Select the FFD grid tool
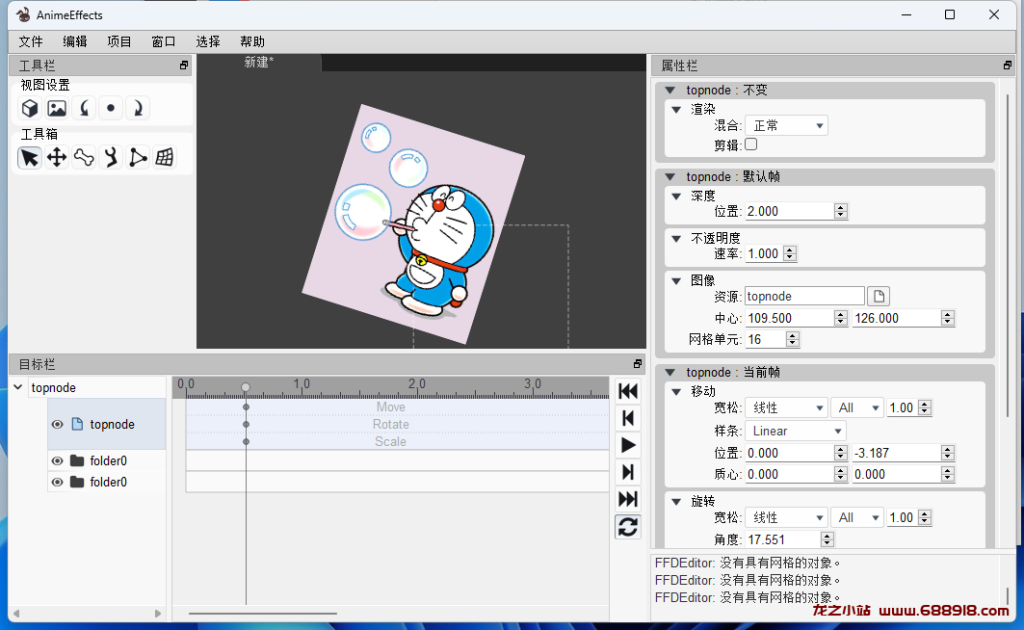The height and width of the screenshot is (630, 1024). [x=165, y=157]
